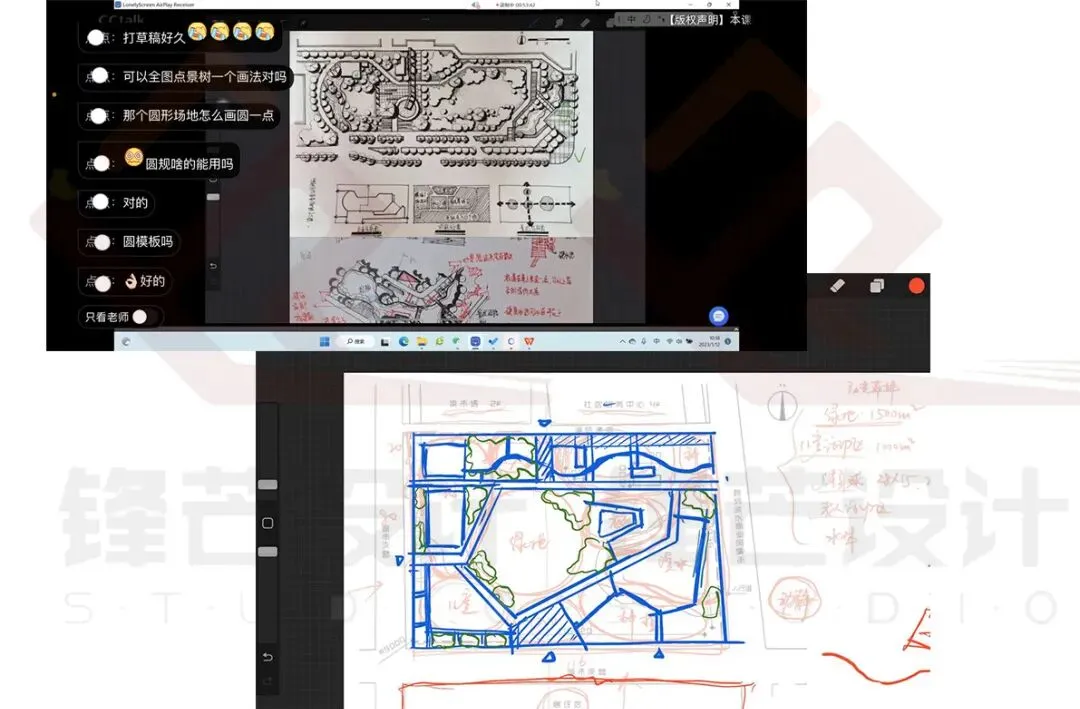Open File Explorer from the taskbar
The image size is (1080, 709).
pos(422,341)
